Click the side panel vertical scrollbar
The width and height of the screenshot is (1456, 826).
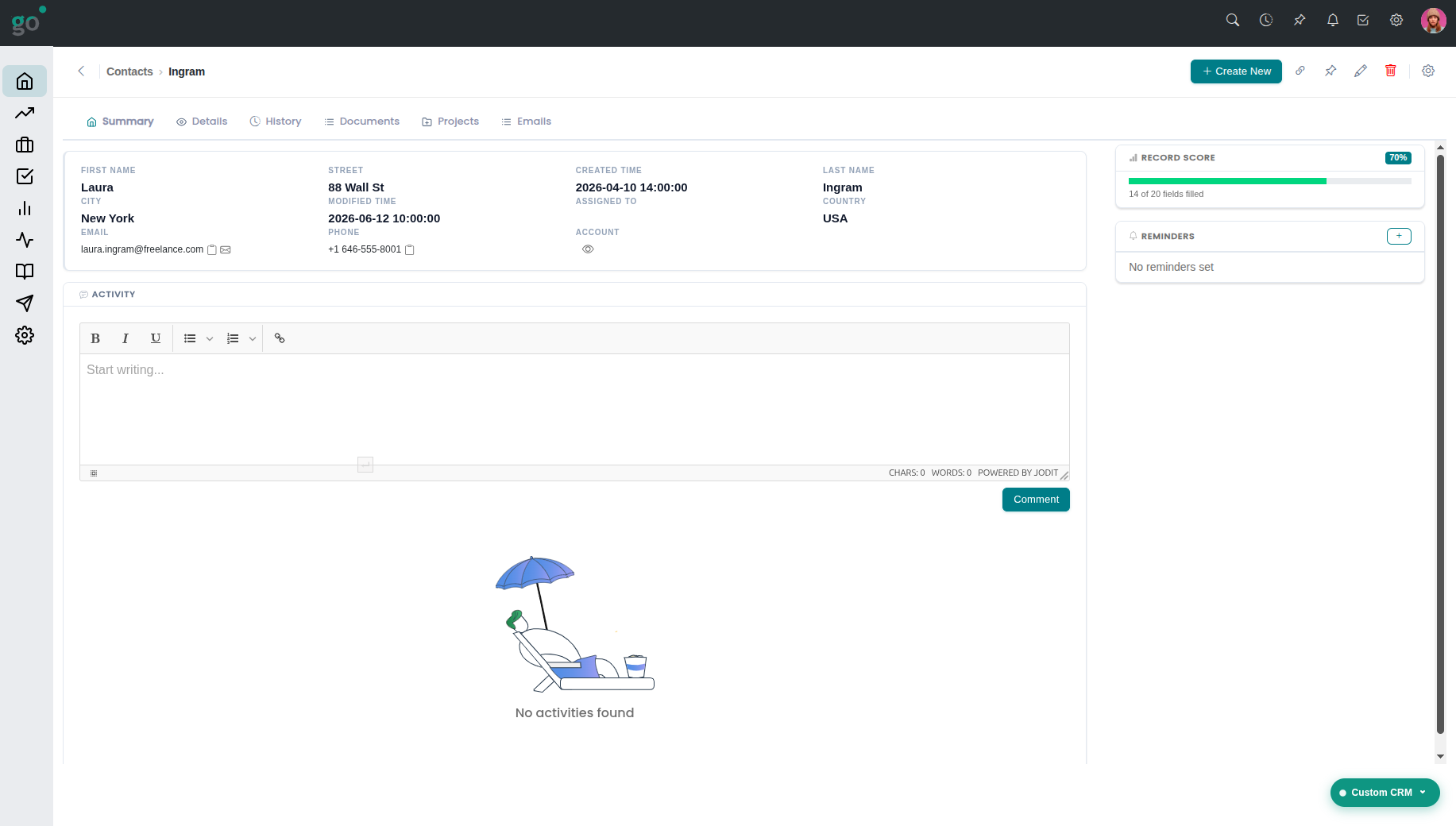1440,445
